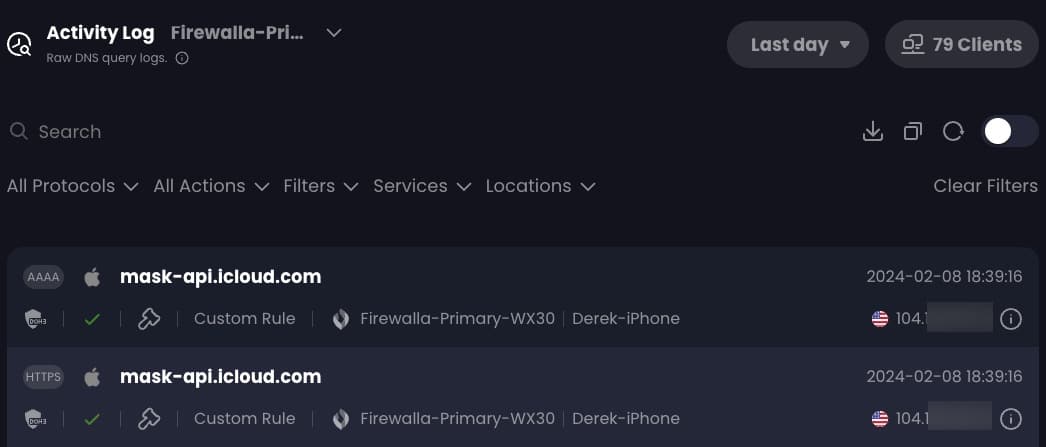Click DOH3 shield icon in second row

[35, 419]
